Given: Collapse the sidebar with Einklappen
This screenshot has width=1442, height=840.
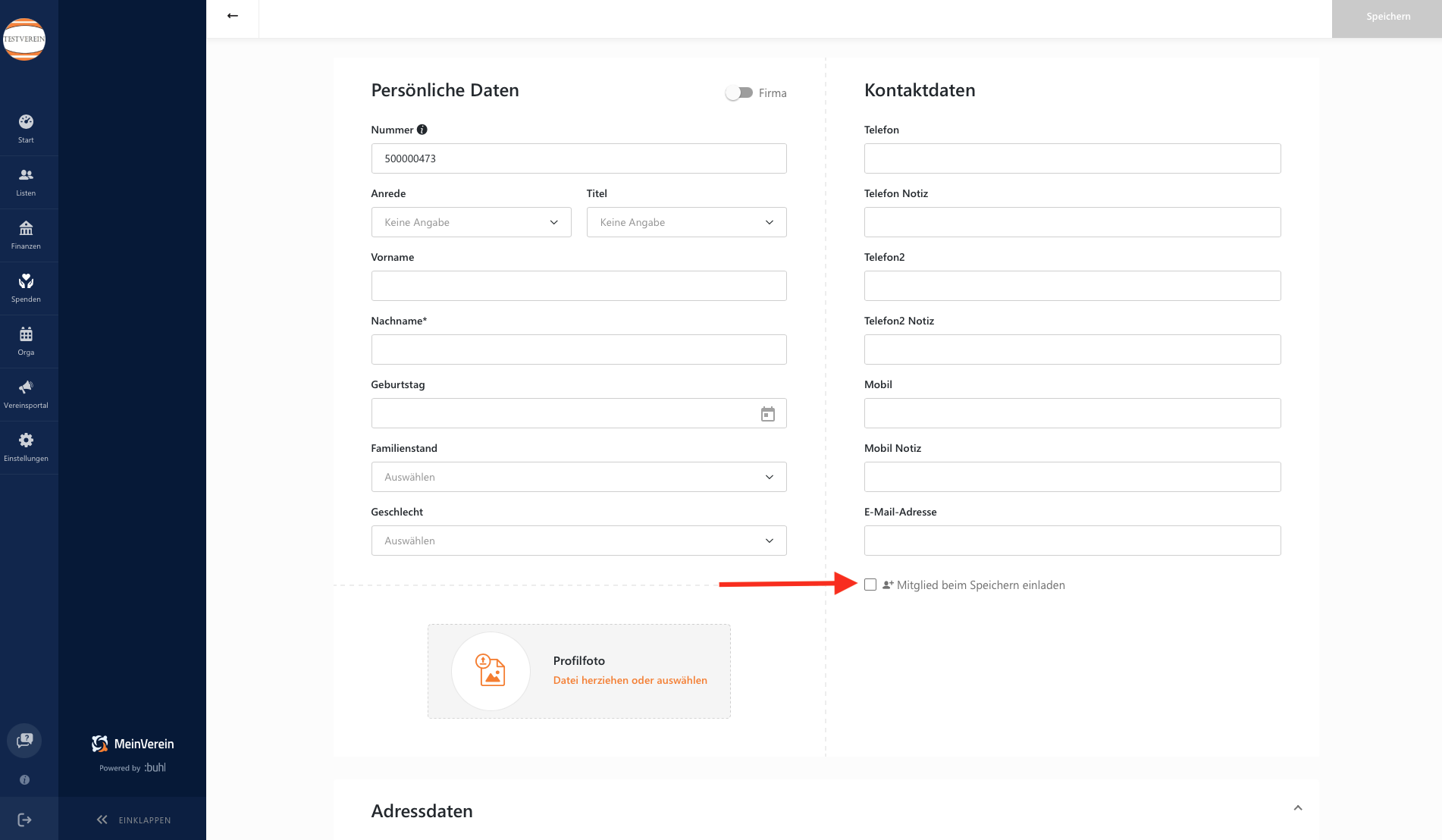Looking at the screenshot, I should click(134, 820).
